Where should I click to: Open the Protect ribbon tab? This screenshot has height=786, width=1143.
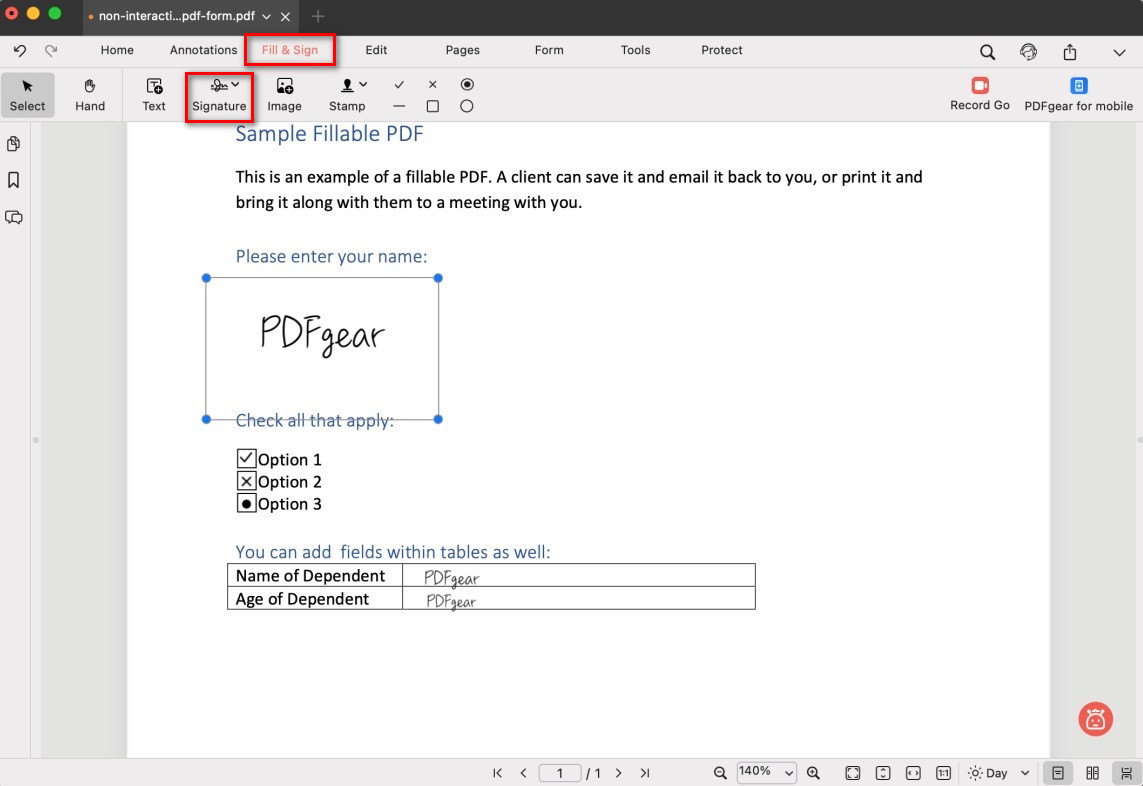click(x=721, y=50)
